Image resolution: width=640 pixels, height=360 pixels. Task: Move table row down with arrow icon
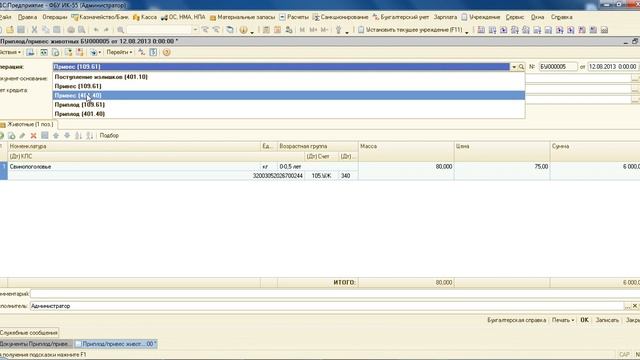pyautogui.click(x=67, y=136)
